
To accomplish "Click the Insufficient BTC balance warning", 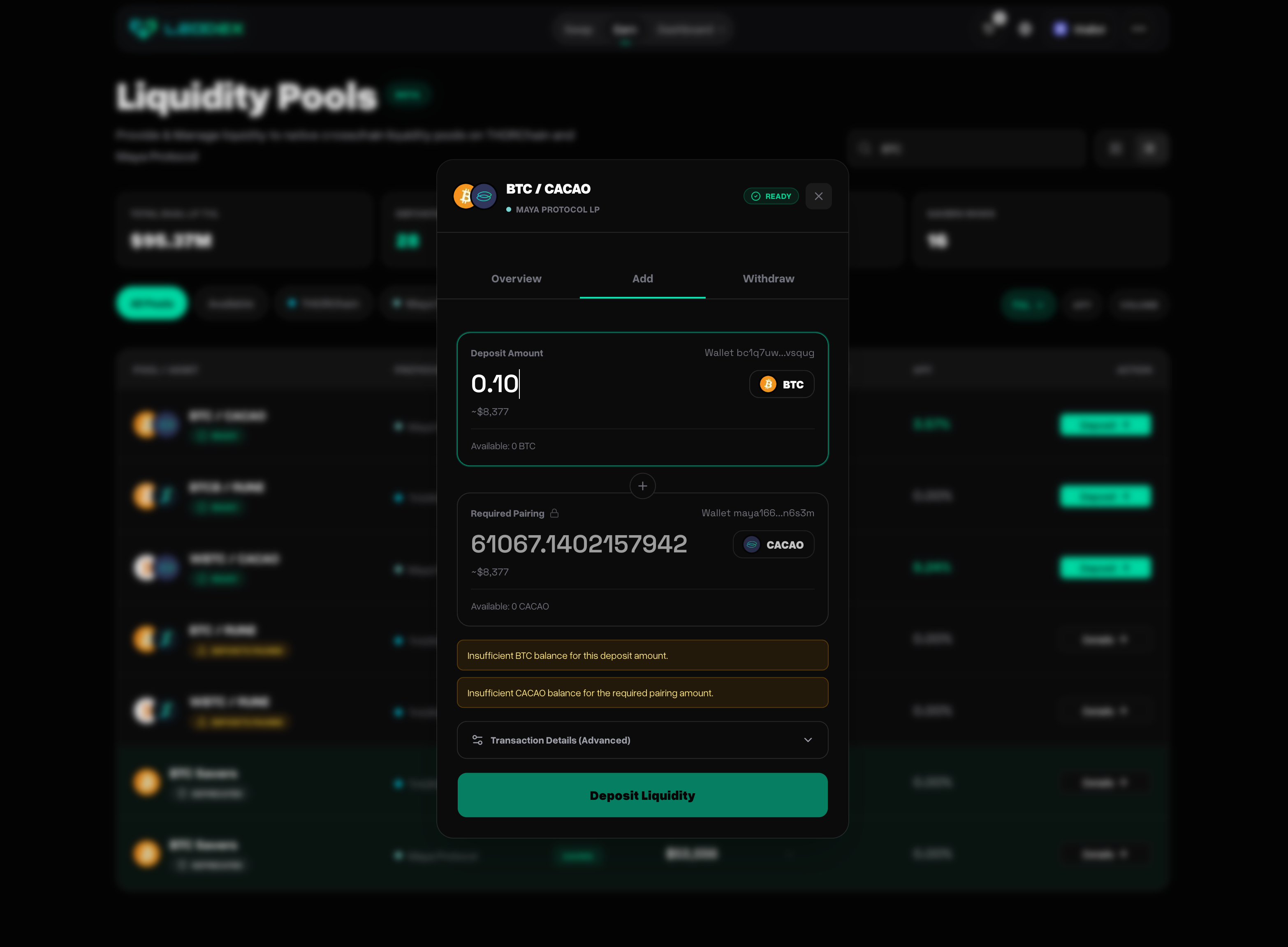I will coord(642,655).
